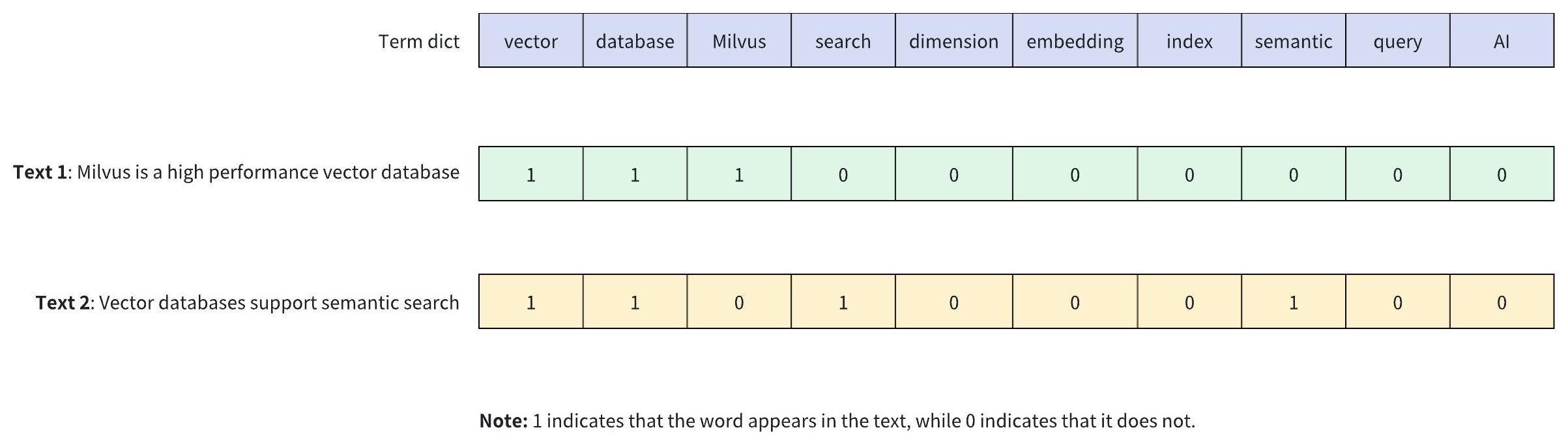
Task: Click the 'database' term dict cell
Action: [x=635, y=41]
